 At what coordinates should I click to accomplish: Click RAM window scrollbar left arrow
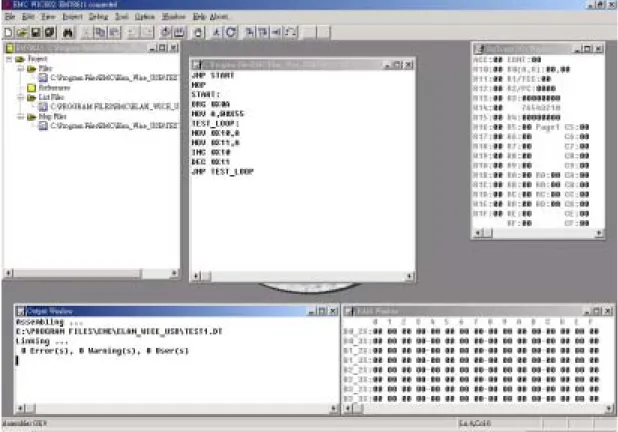pyautogui.click(x=348, y=409)
